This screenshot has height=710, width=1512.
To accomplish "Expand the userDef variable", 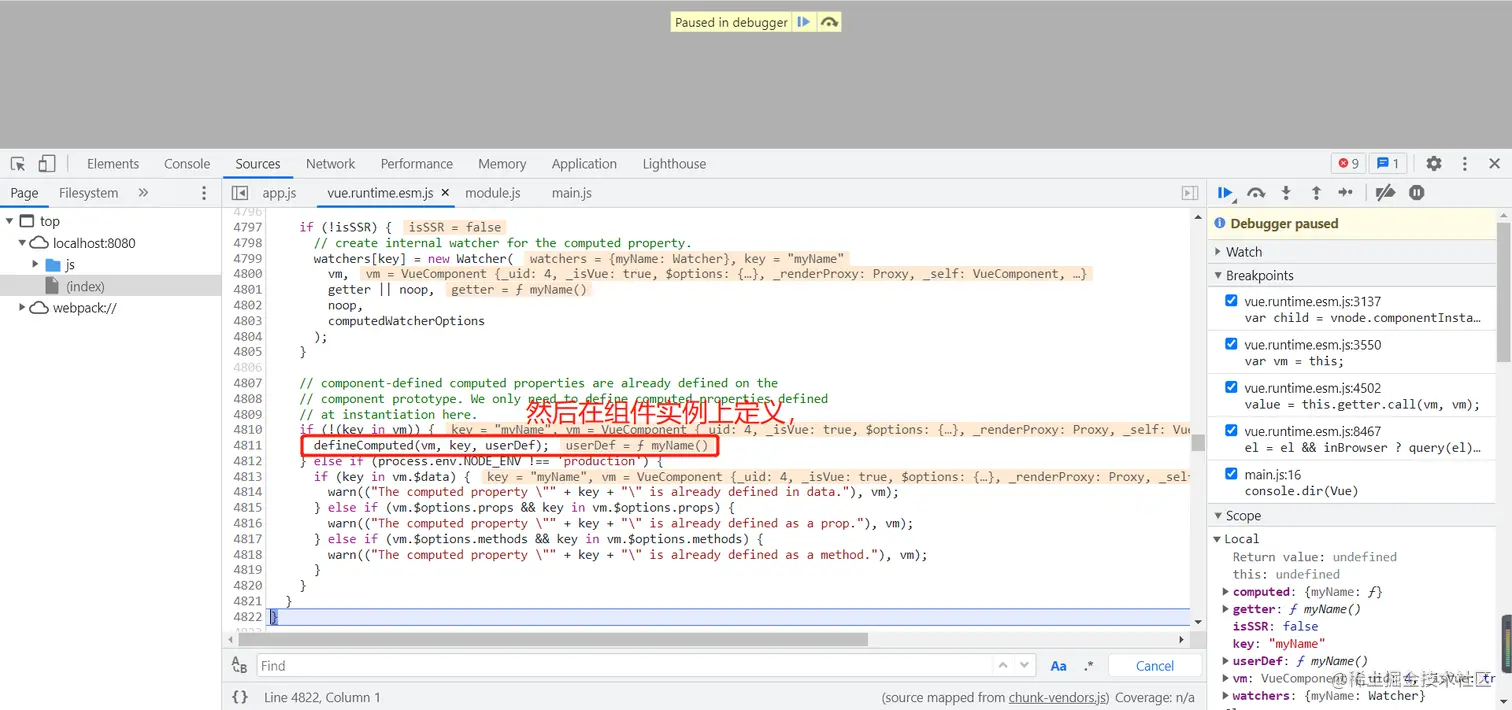I will (1226, 661).
